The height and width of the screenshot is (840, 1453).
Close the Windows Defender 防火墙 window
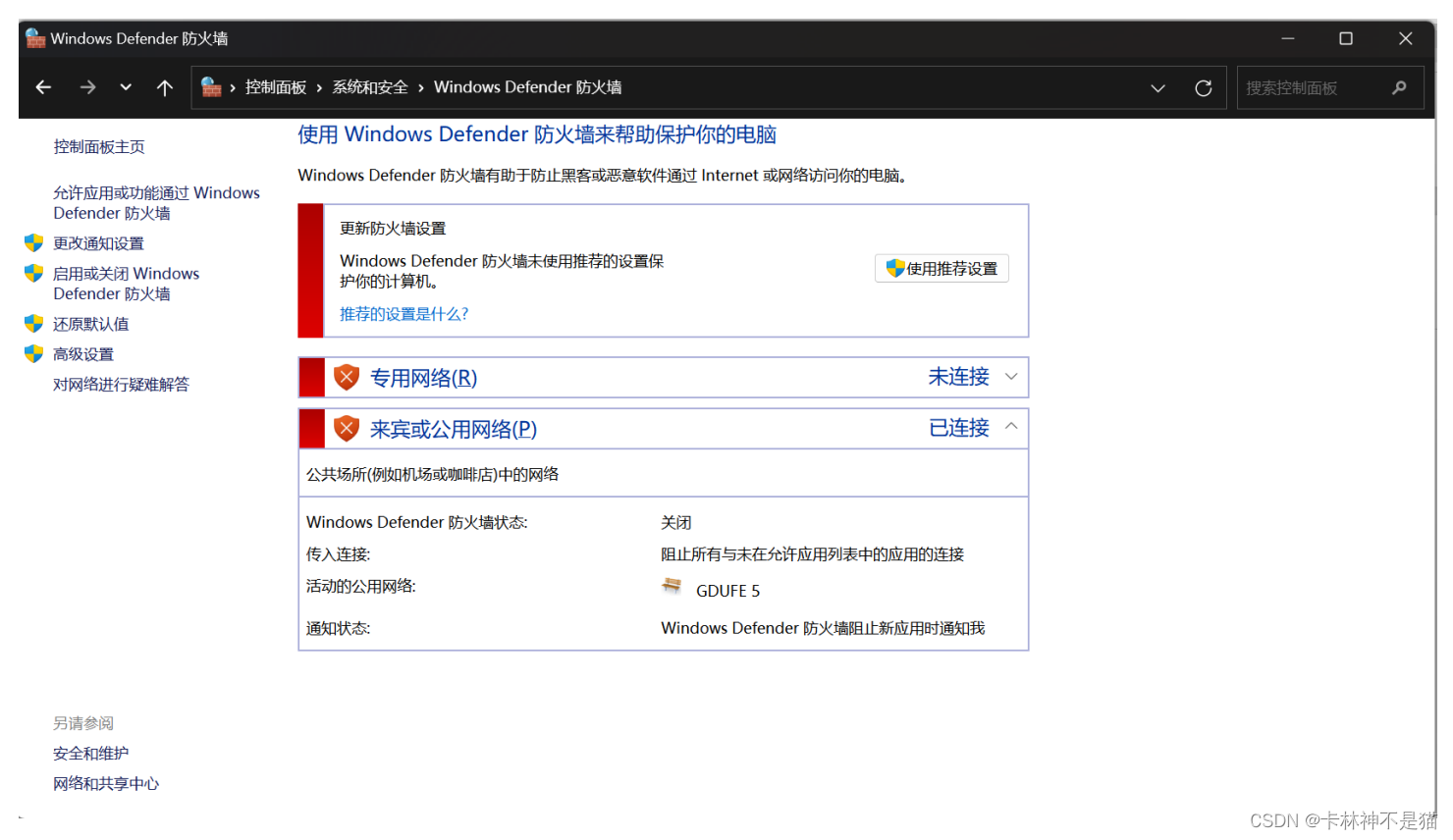coord(1405,38)
